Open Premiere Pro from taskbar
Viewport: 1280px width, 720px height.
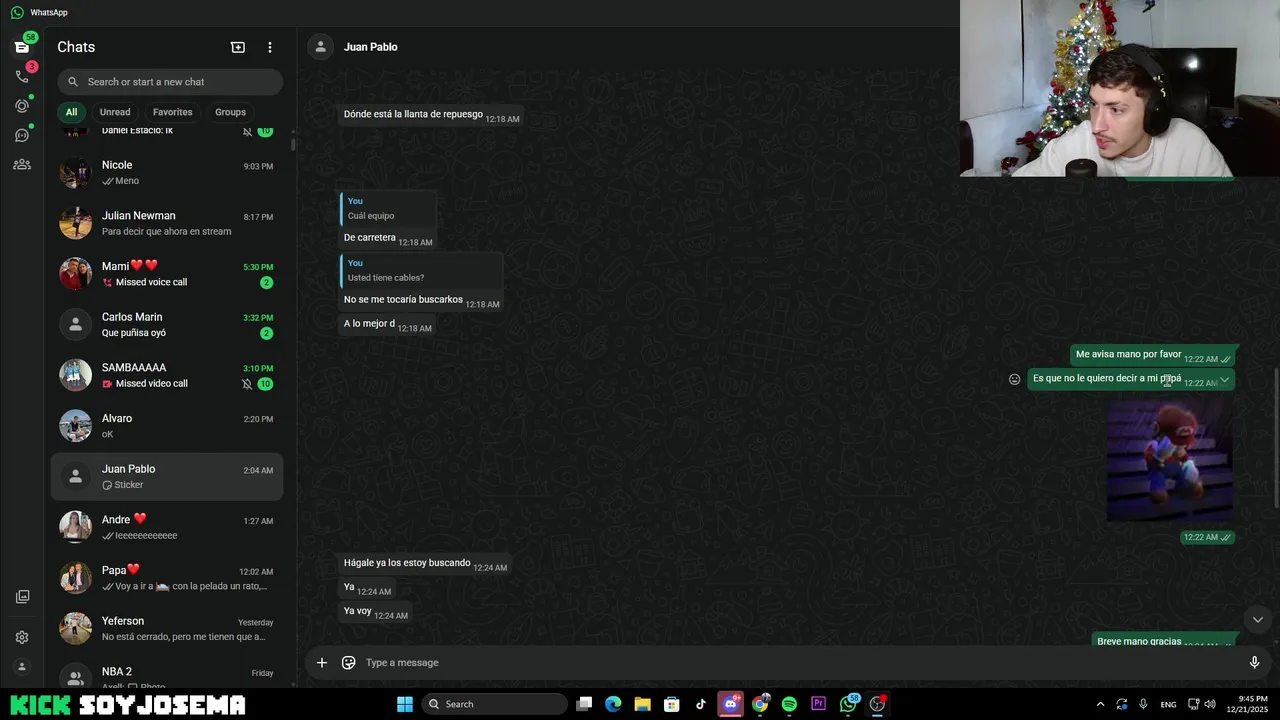tap(819, 704)
